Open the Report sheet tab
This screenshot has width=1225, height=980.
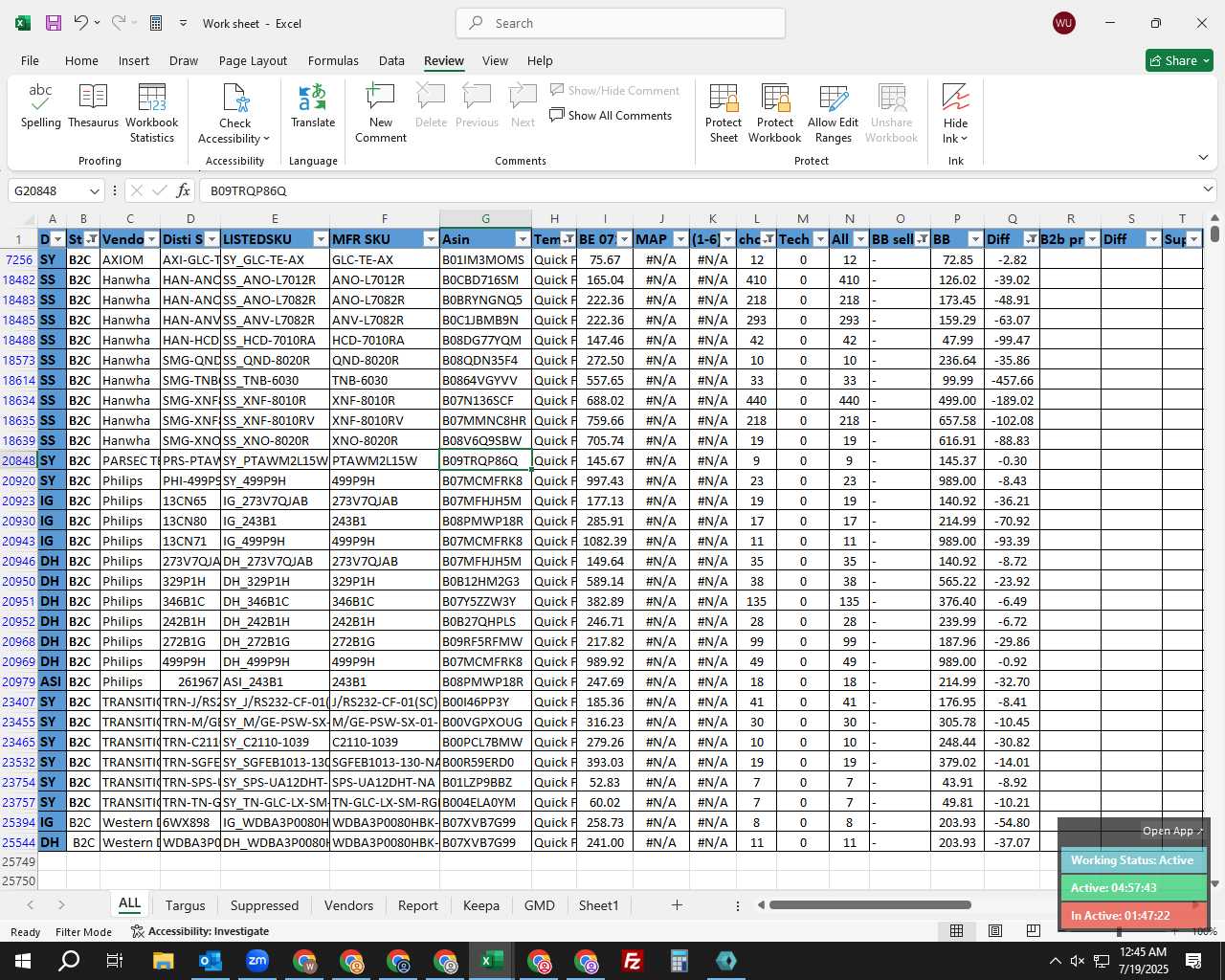pyautogui.click(x=417, y=905)
